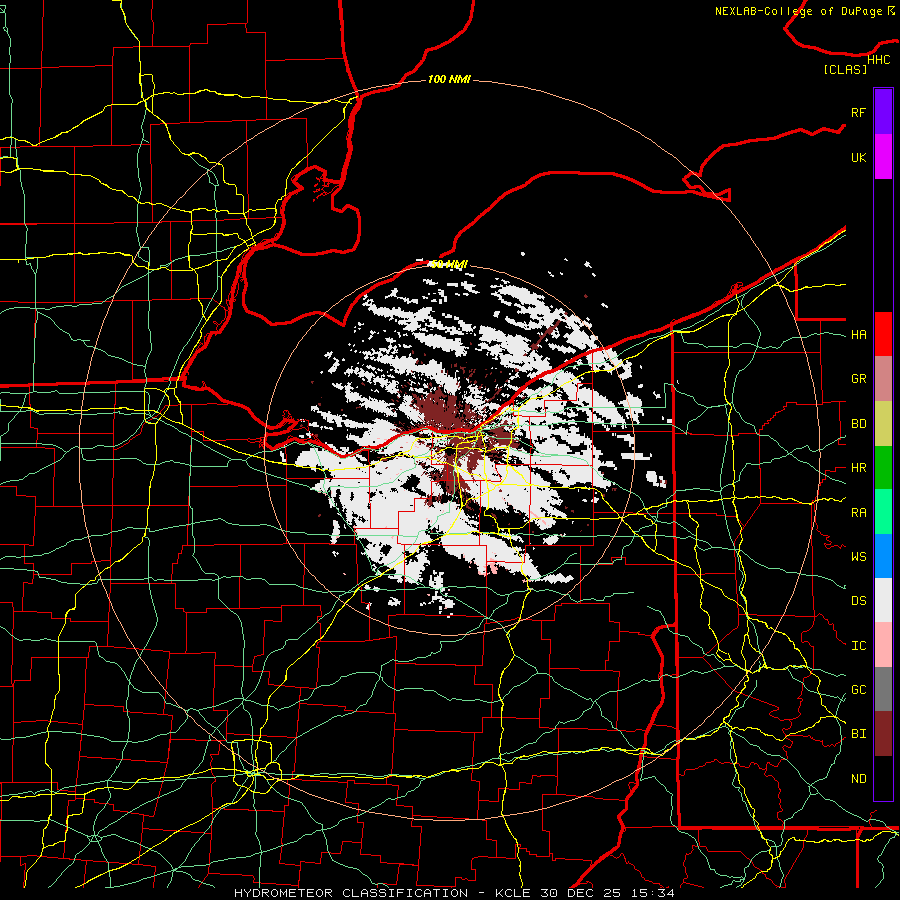Viewport: 900px width, 900px height.
Task: Click the BD legend label
Action: [x=859, y=424]
